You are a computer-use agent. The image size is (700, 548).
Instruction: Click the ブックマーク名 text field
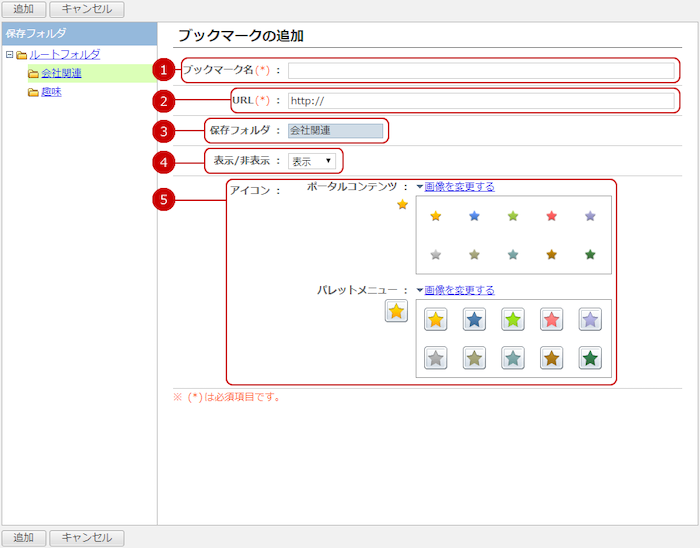(x=481, y=71)
